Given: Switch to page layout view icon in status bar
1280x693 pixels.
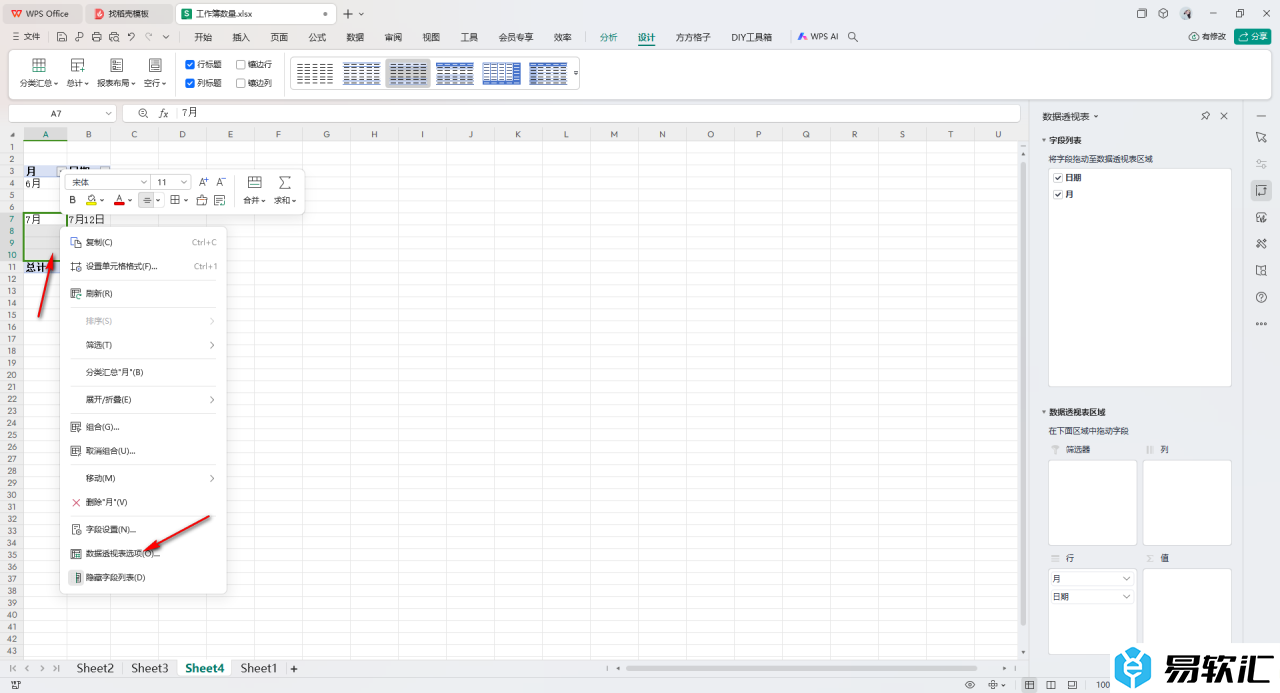Looking at the screenshot, I should coord(1052,685).
